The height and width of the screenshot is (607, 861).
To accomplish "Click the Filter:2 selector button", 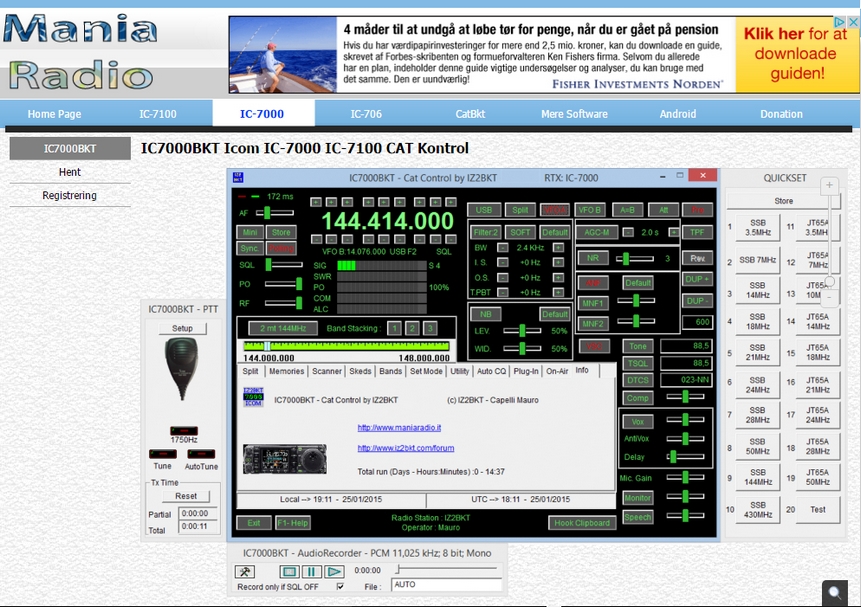I will coord(486,232).
